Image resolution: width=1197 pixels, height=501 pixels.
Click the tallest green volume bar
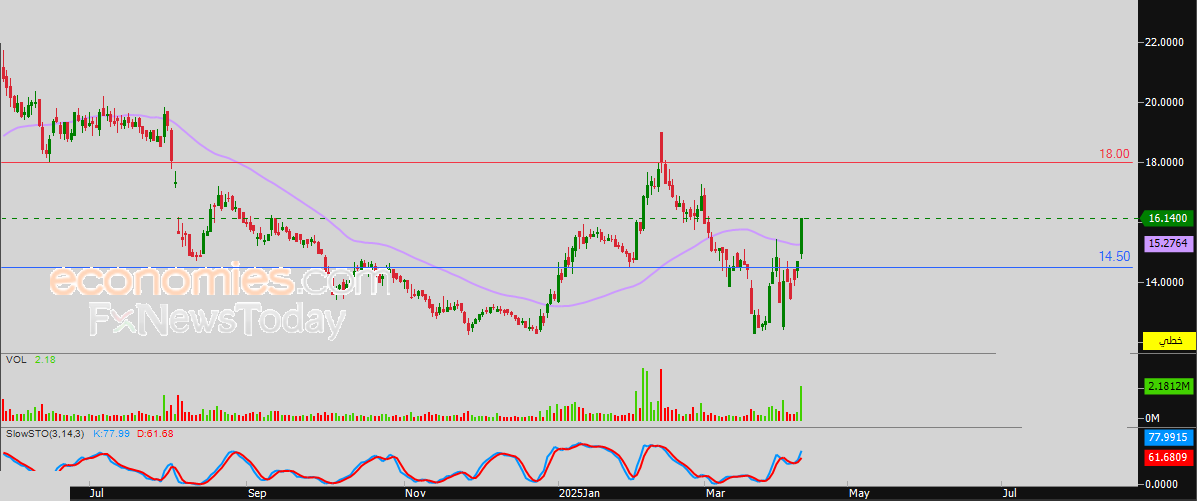tap(644, 395)
